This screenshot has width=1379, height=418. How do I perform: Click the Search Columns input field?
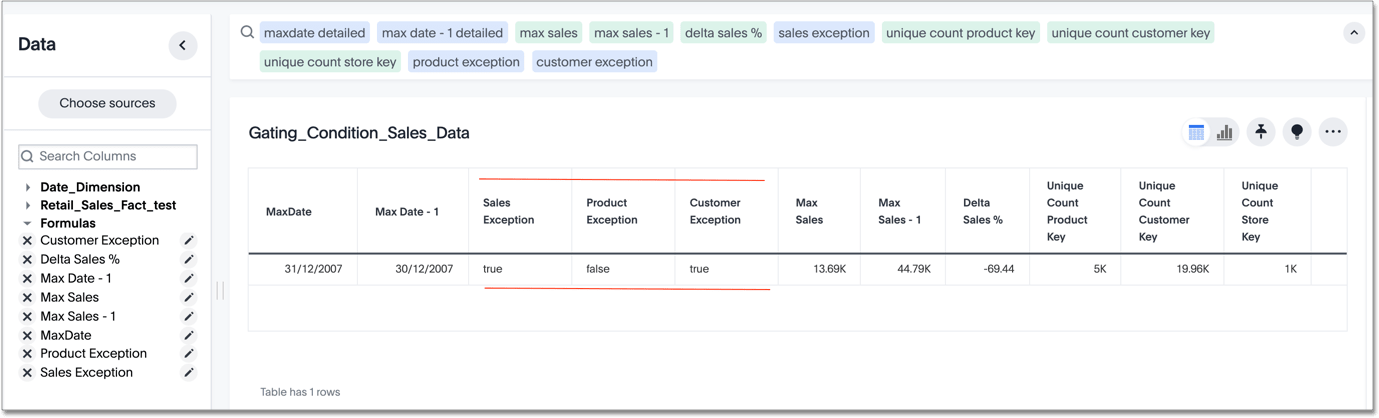[108, 156]
